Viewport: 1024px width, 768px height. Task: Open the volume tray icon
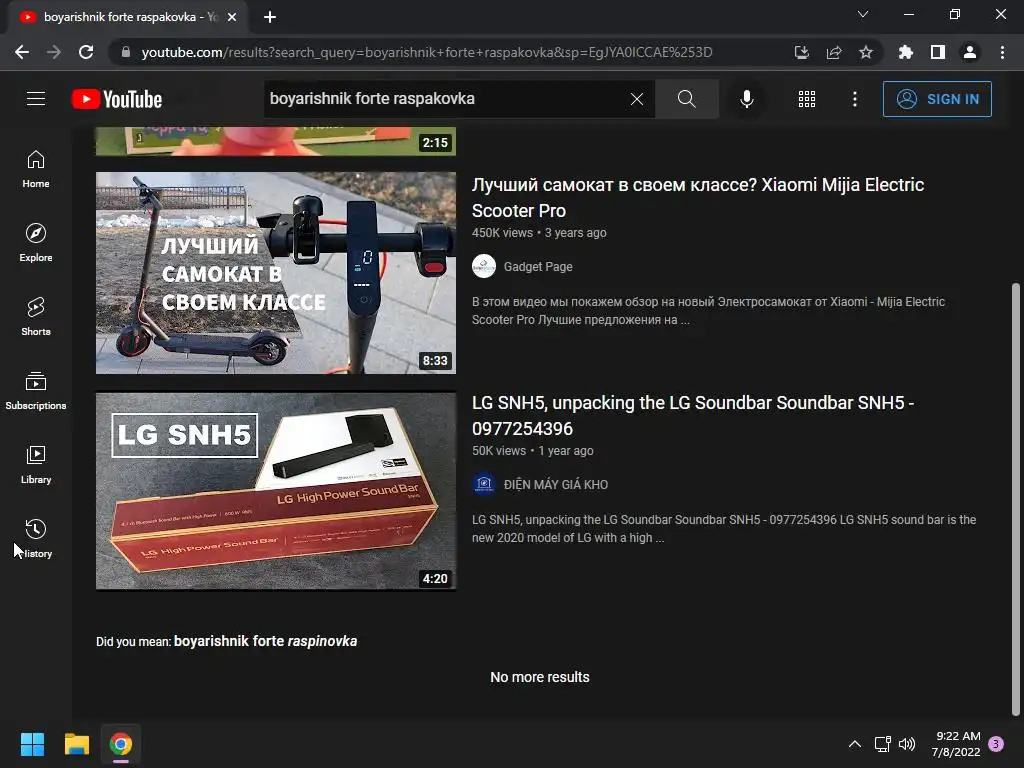pyautogui.click(x=907, y=744)
